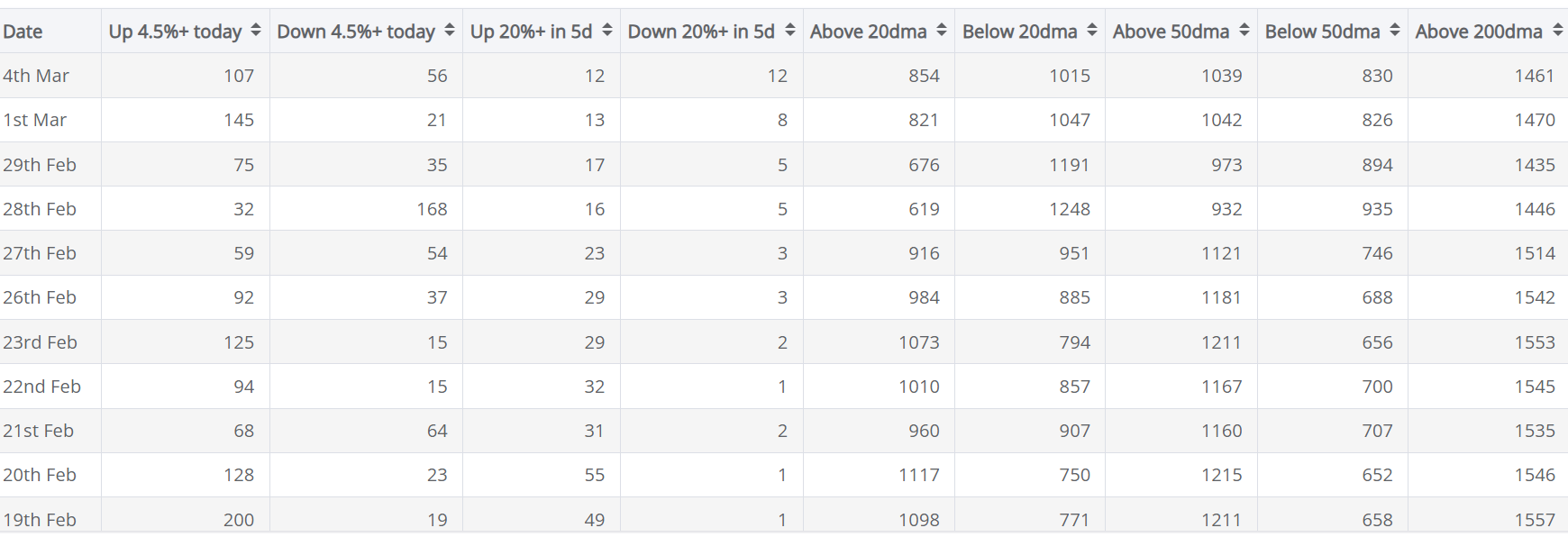The width and height of the screenshot is (1568, 537).
Task: Click Above 200dma value 1461
Action: [x=1535, y=76]
